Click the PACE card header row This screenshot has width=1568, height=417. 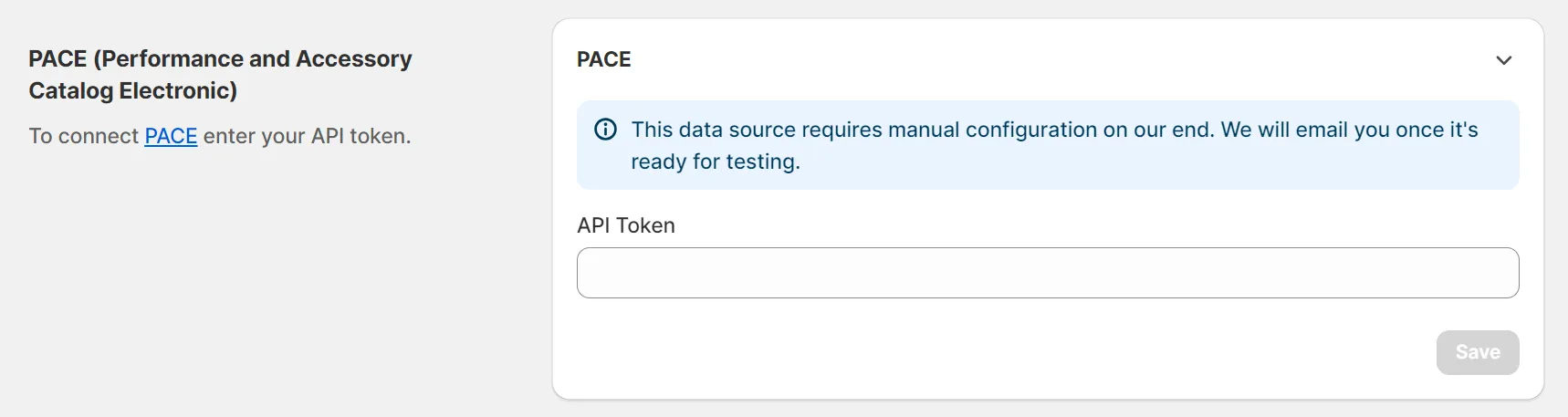click(x=1004, y=60)
